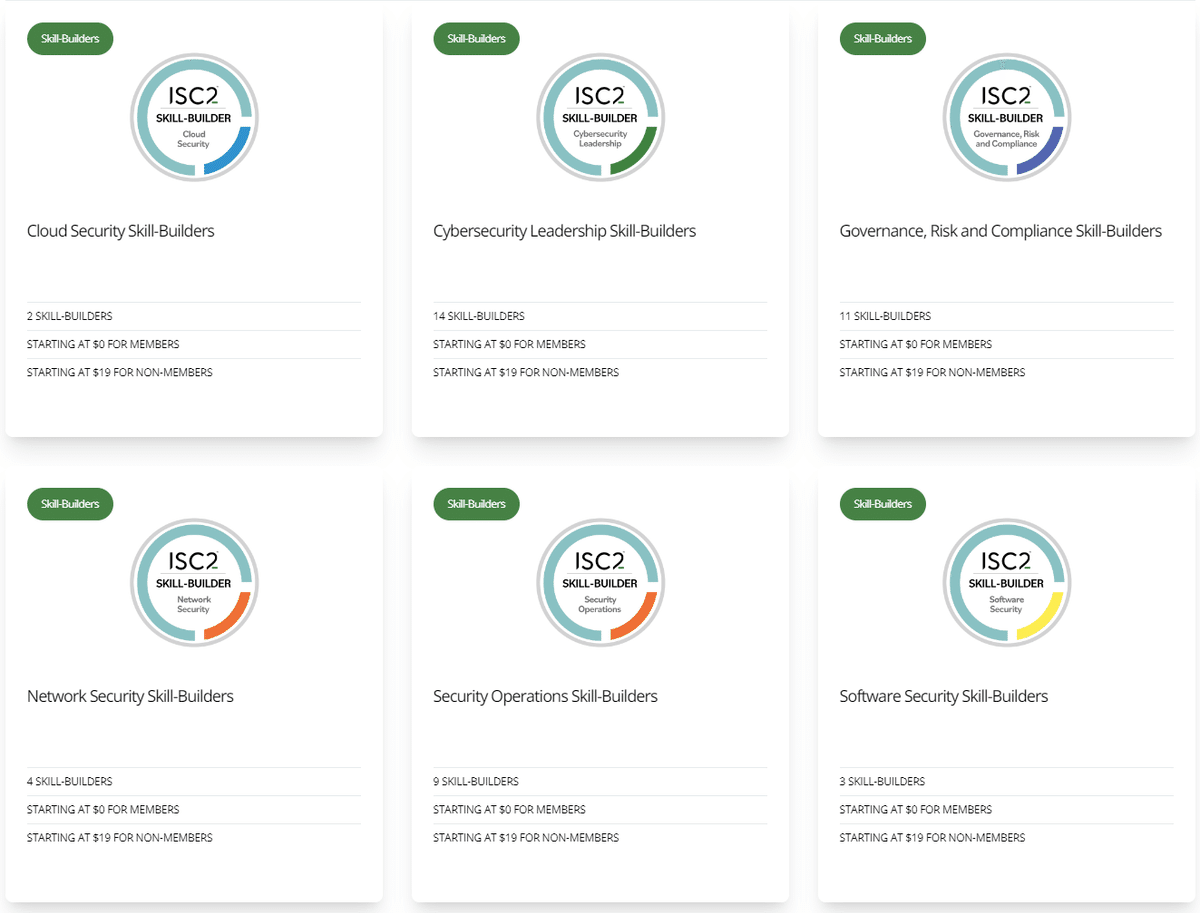Image resolution: width=1200 pixels, height=913 pixels.
Task: Click the "9 Skill-Builders" count text
Action: pos(476,781)
